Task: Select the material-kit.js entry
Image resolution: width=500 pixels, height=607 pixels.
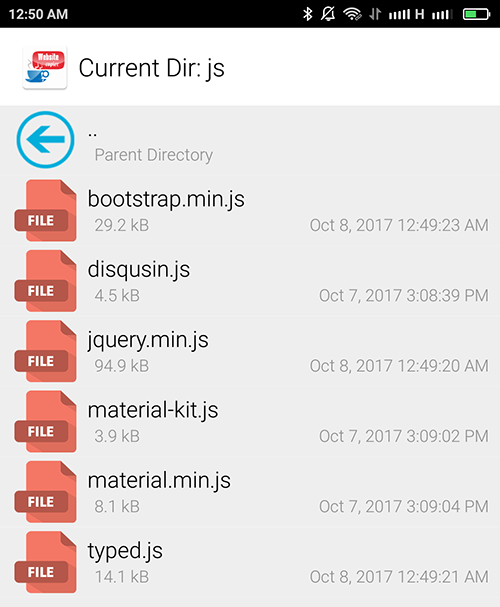Action: click(x=250, y=422)
